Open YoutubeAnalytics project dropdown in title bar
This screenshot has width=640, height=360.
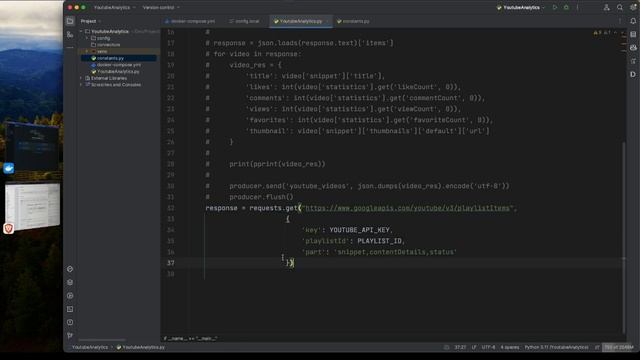point(114,7)
